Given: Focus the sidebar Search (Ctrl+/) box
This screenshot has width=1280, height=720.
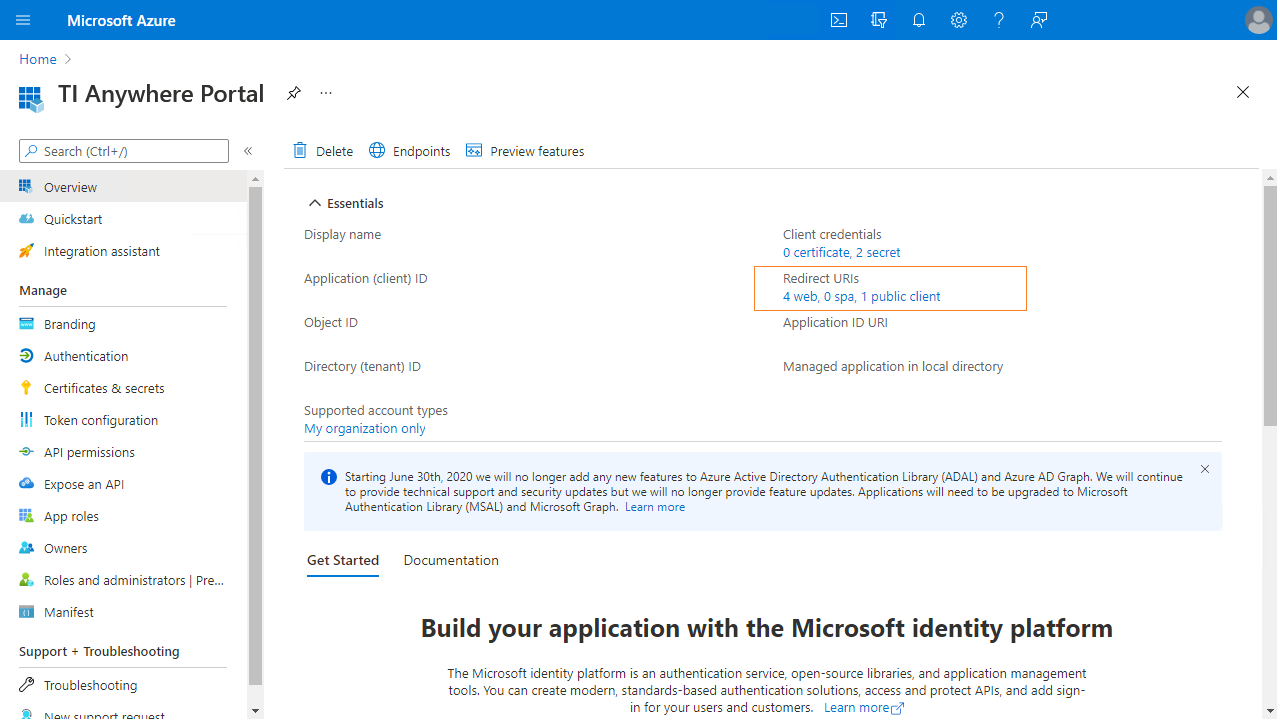Looking at the screenshot, I should click(124, 151).
